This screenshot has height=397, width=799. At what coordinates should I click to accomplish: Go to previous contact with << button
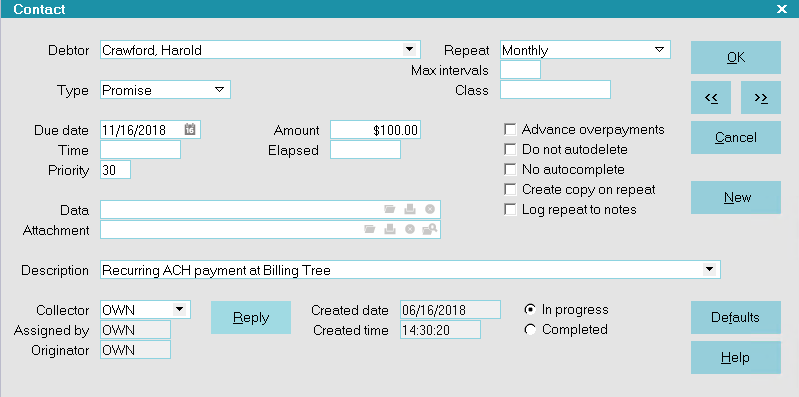tap(711, 97)
